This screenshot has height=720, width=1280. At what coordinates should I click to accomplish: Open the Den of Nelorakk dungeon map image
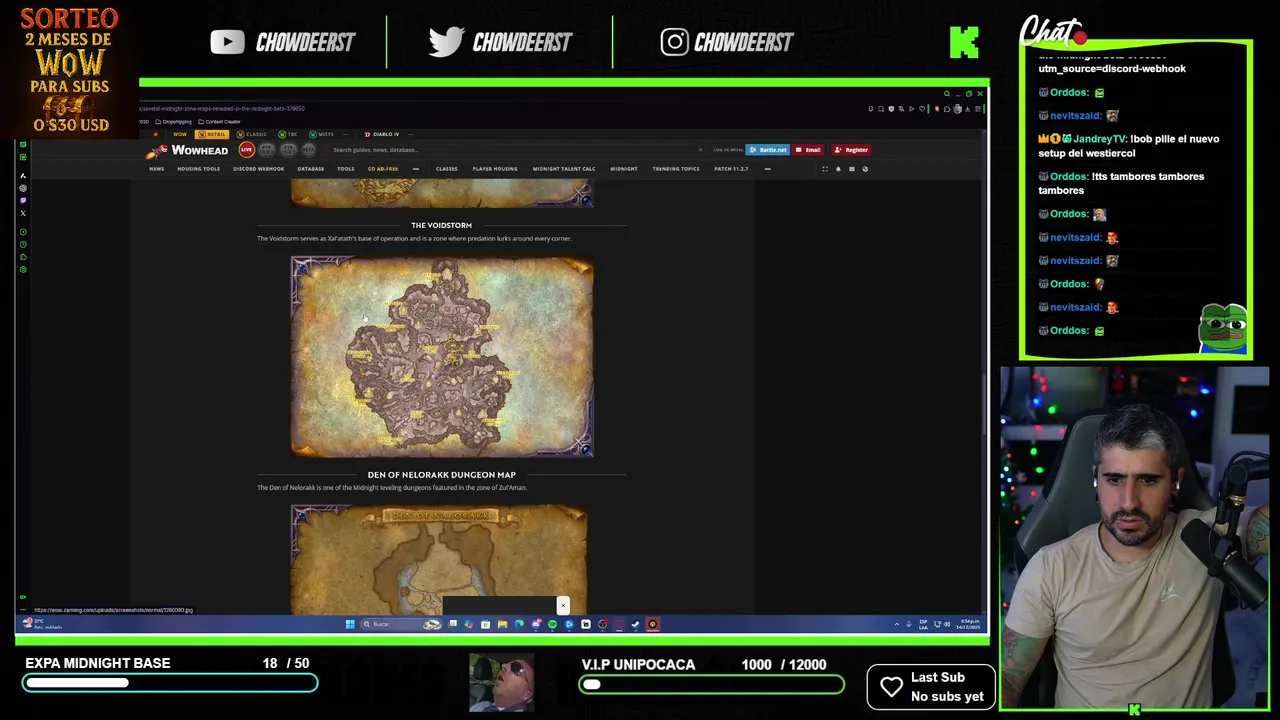[x=440, y=558]
